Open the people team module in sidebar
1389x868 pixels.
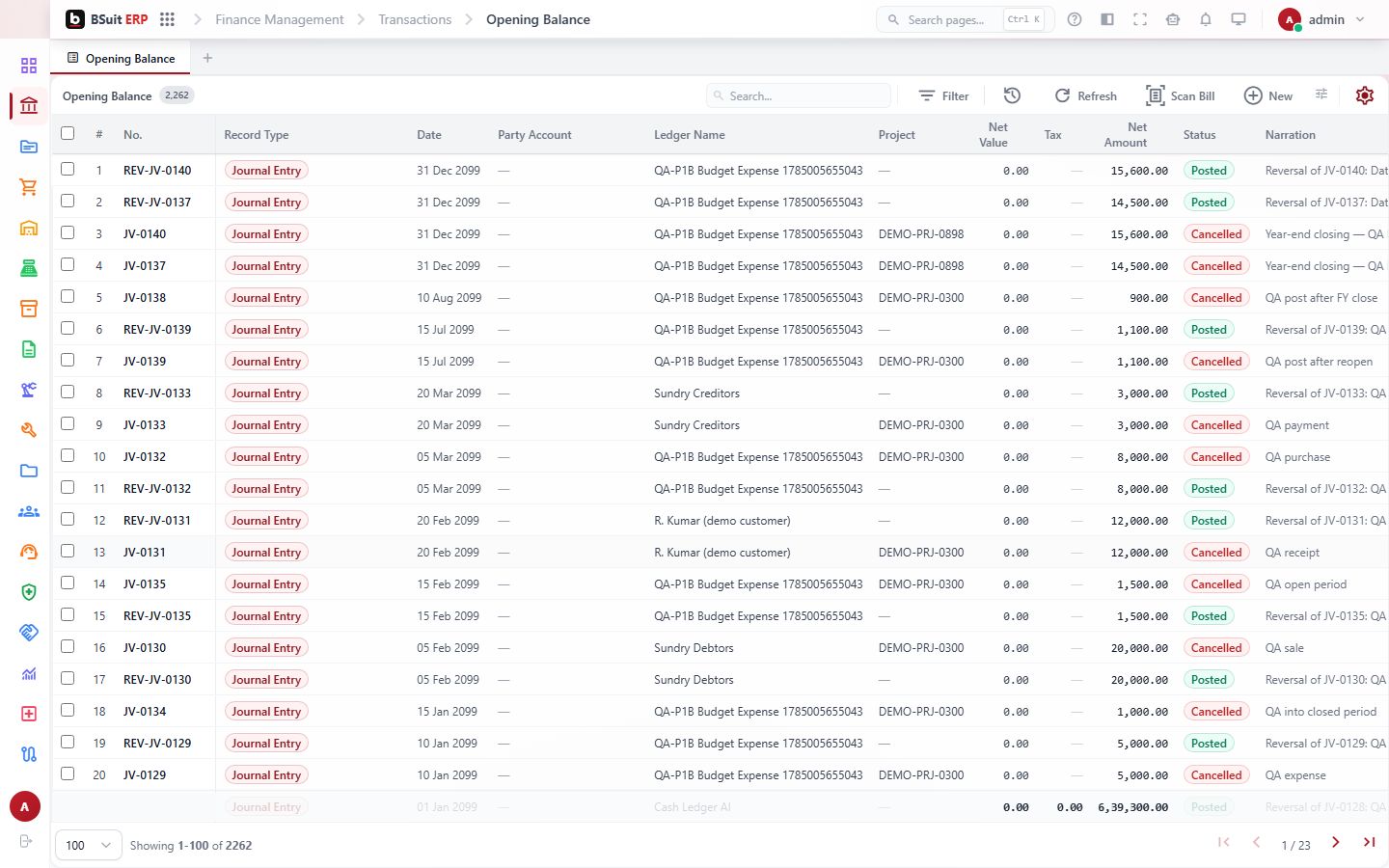(x=29, y=511)
